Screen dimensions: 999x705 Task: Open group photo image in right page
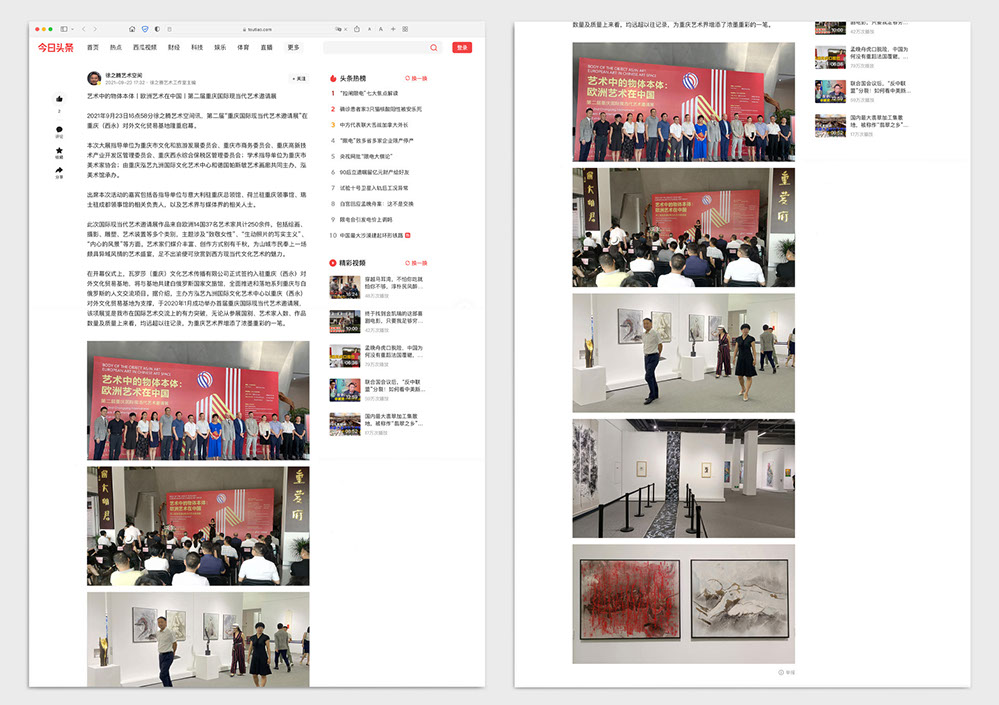tap(684, 102)
